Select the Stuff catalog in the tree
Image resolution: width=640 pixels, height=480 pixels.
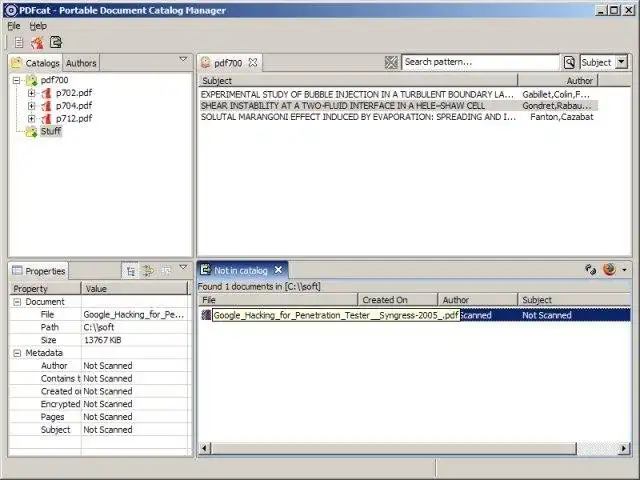[x=51, y=131]
